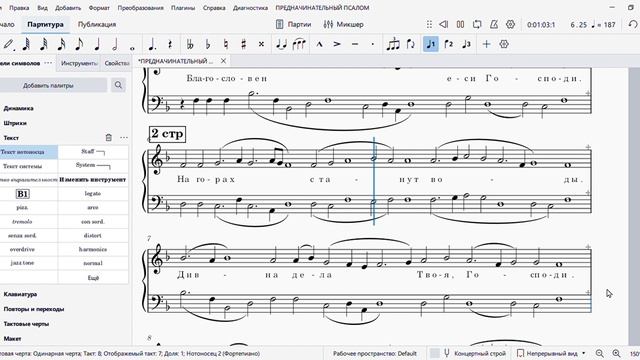Screen dimensions: 640x360
Task: Select the 16th note duration
Action: 61,44
